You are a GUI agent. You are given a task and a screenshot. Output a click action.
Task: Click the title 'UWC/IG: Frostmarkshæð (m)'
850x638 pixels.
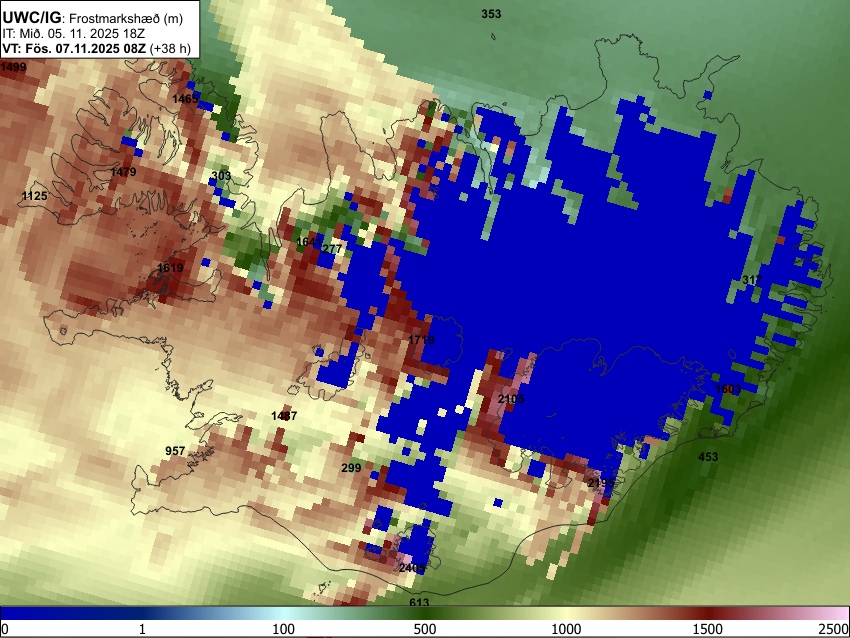pos(92,17)
